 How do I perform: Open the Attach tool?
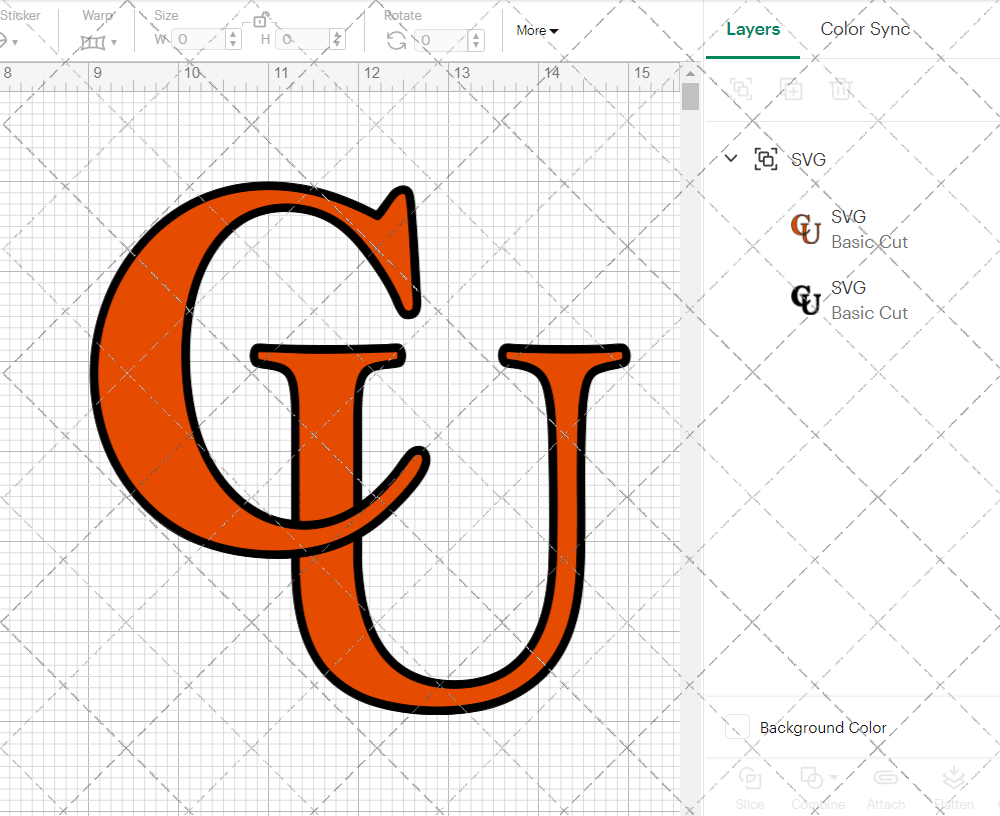coord(885,780)
